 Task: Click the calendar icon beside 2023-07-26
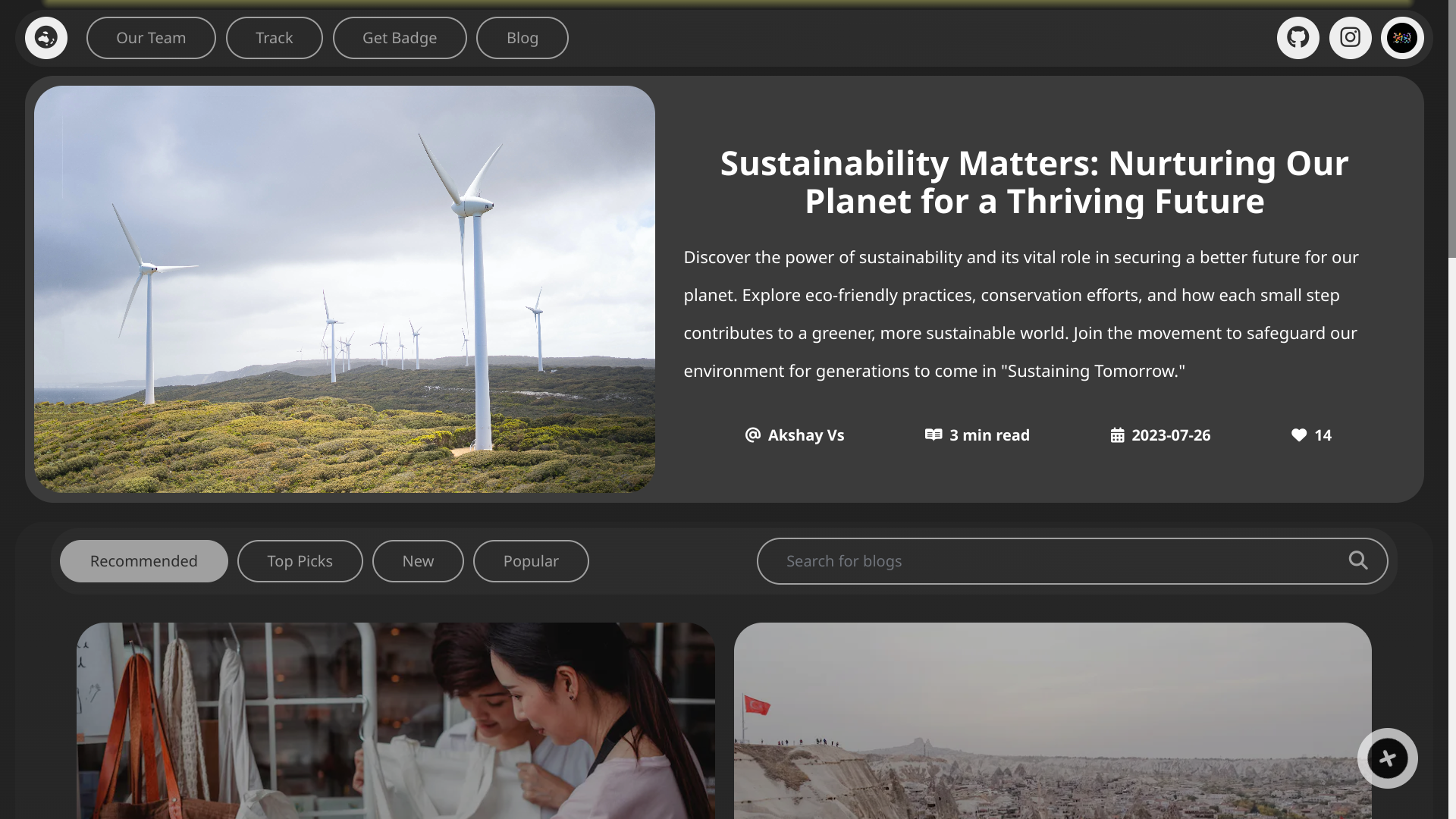pyautogui.click(x=1117, y=435)
